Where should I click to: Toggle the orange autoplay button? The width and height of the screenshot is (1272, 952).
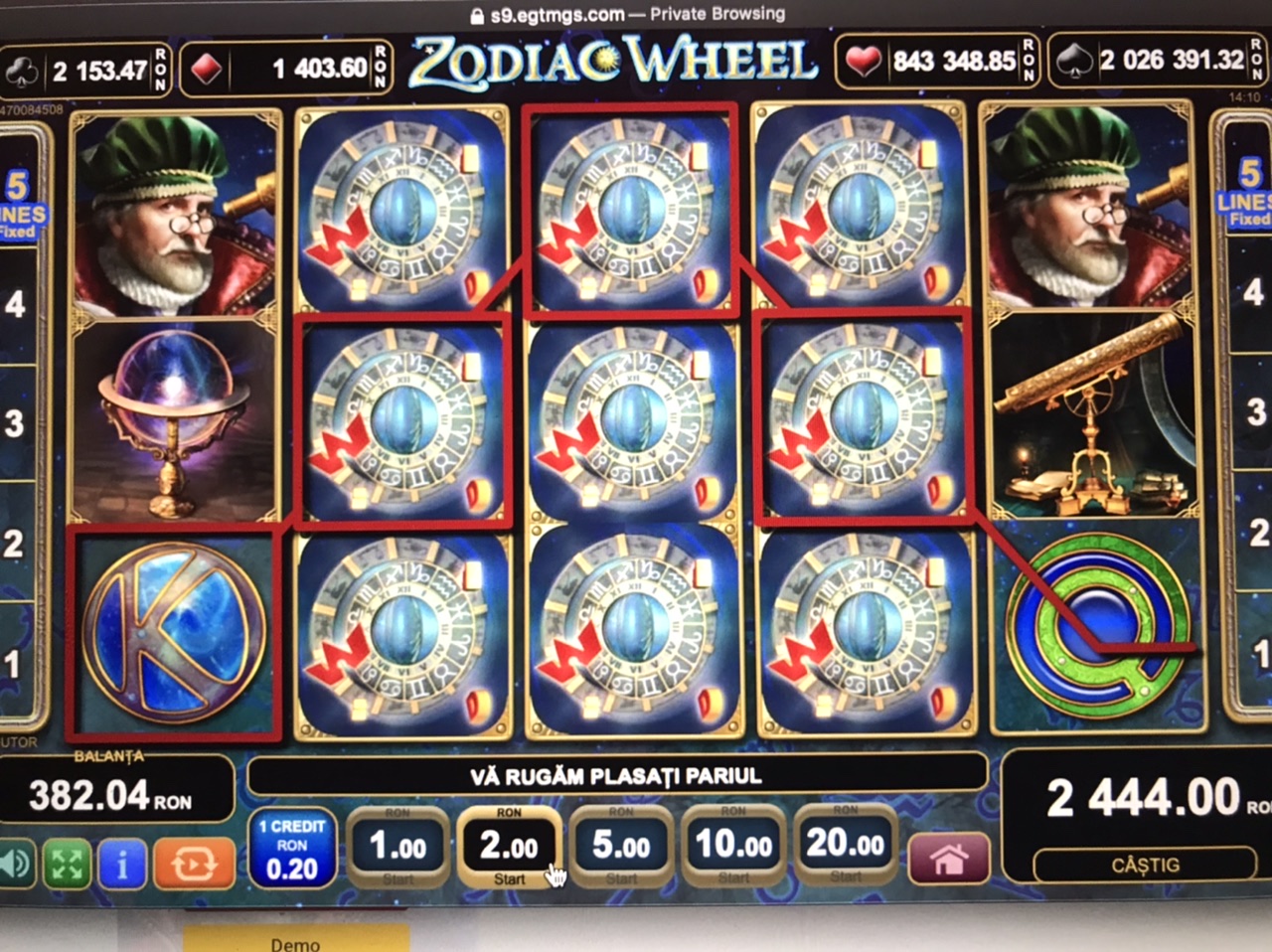click(194, 864)
